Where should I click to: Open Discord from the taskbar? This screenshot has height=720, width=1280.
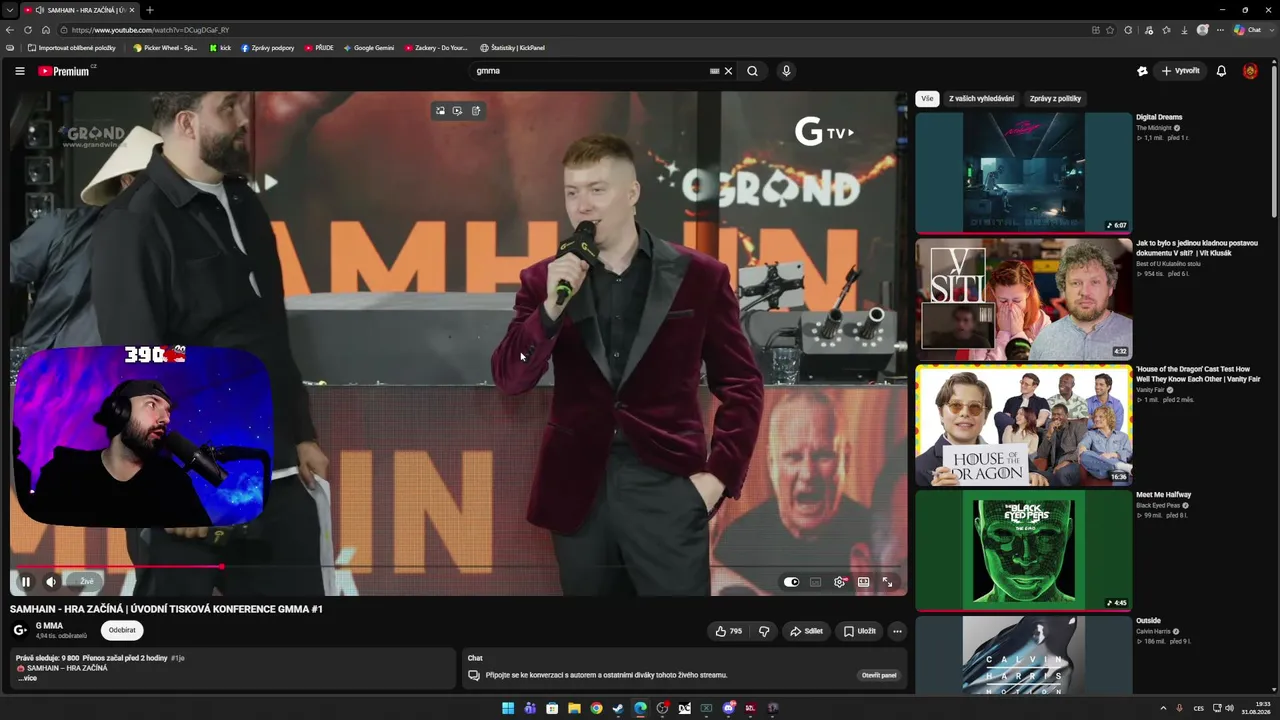pos(729,708)
